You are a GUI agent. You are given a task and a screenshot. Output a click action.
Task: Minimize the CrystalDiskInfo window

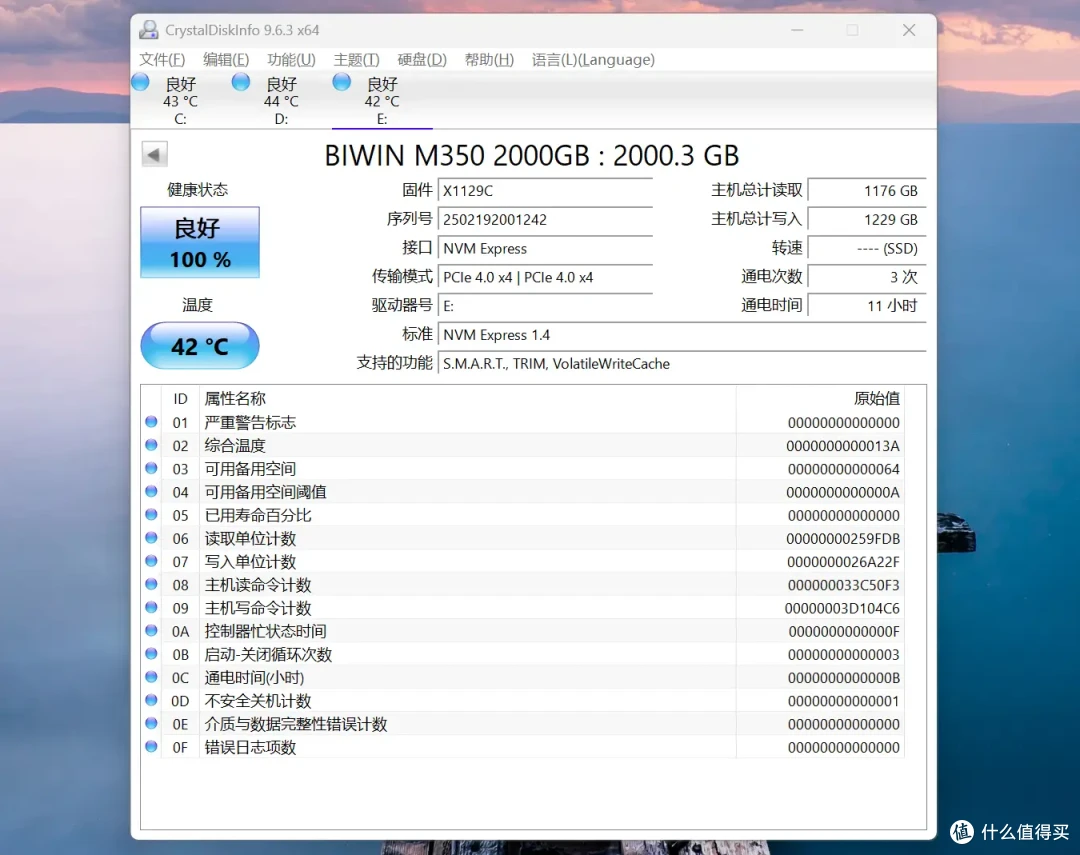(797, 30)
